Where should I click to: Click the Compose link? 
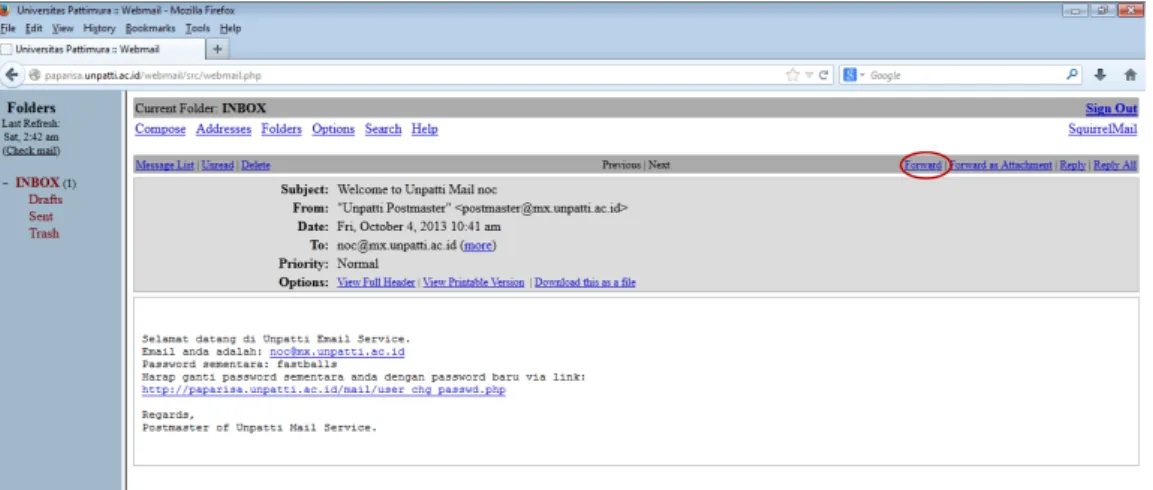[x=160, y=129]
